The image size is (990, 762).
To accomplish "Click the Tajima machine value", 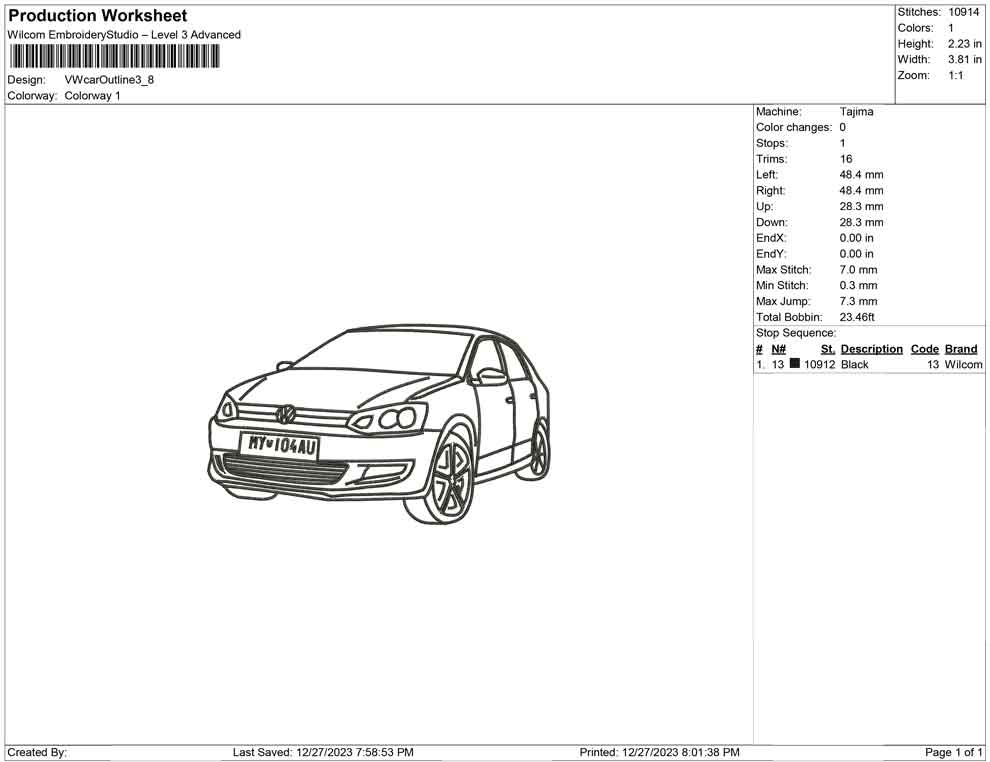I will [856, 112].
